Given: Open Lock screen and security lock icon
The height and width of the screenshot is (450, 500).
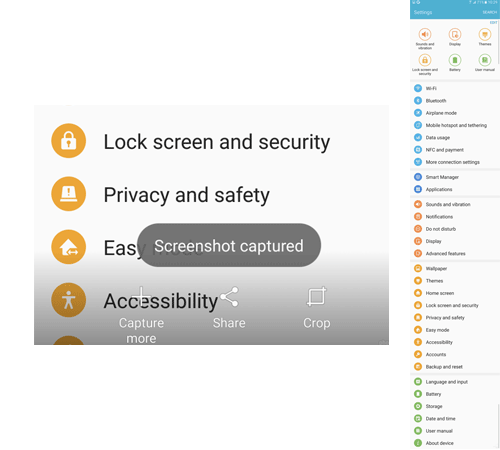Looking at the screenshot, I should (x=69, y=141).
